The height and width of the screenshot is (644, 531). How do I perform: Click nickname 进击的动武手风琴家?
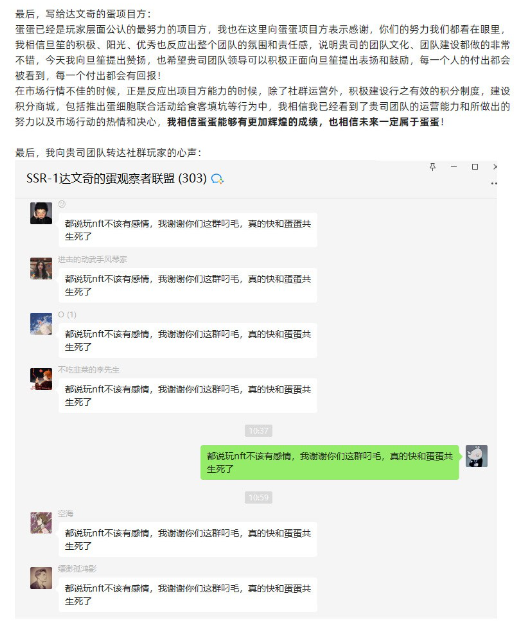(92, 259)
